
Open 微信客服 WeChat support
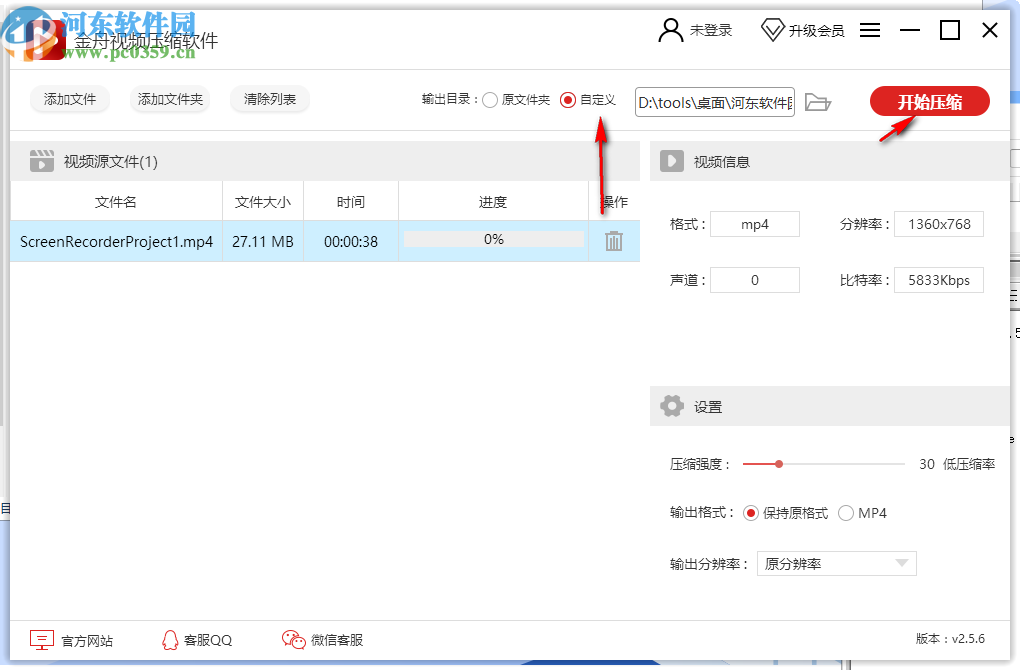pos(320,639)
